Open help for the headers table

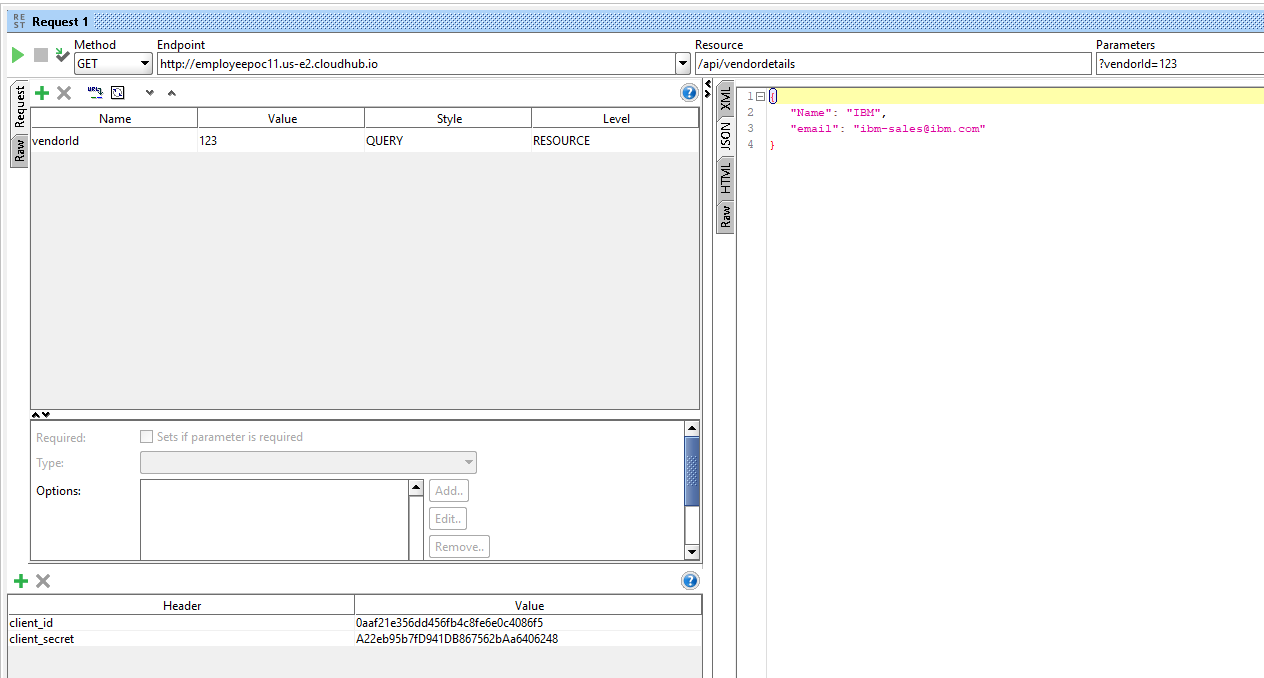pyautogui.click(x=689, y=581)
